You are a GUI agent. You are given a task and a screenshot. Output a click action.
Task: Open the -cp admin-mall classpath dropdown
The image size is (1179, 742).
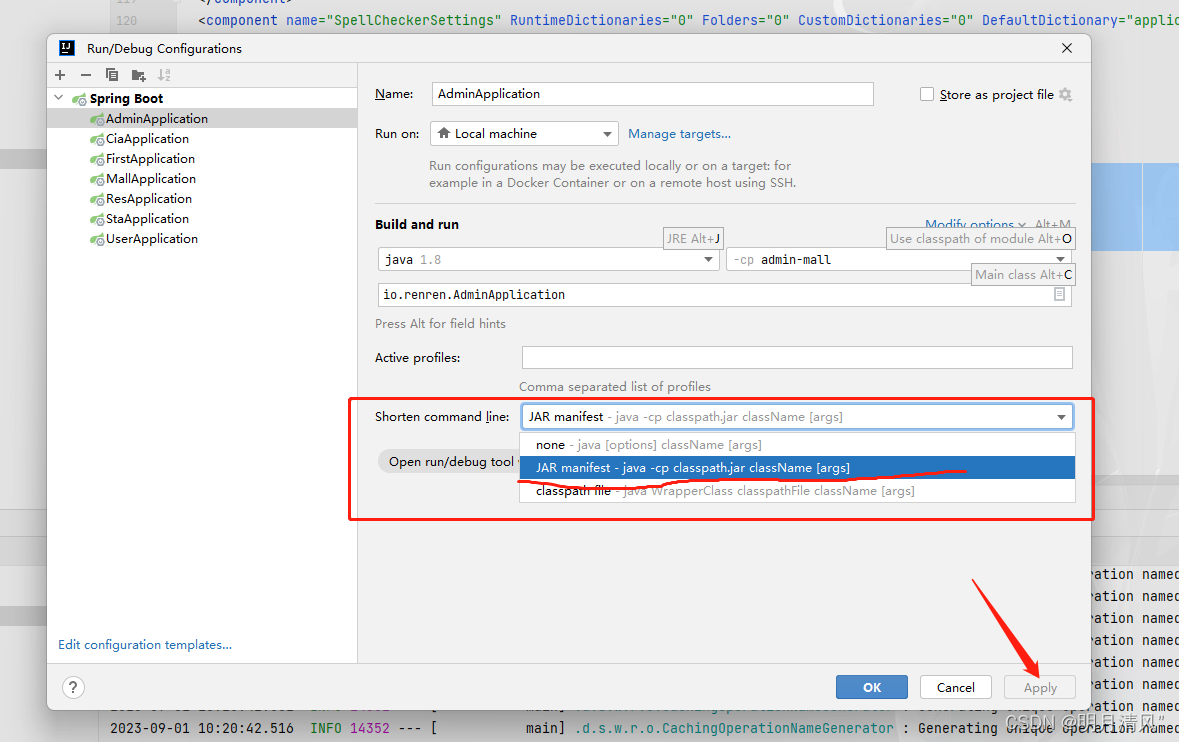[1061, 259]
